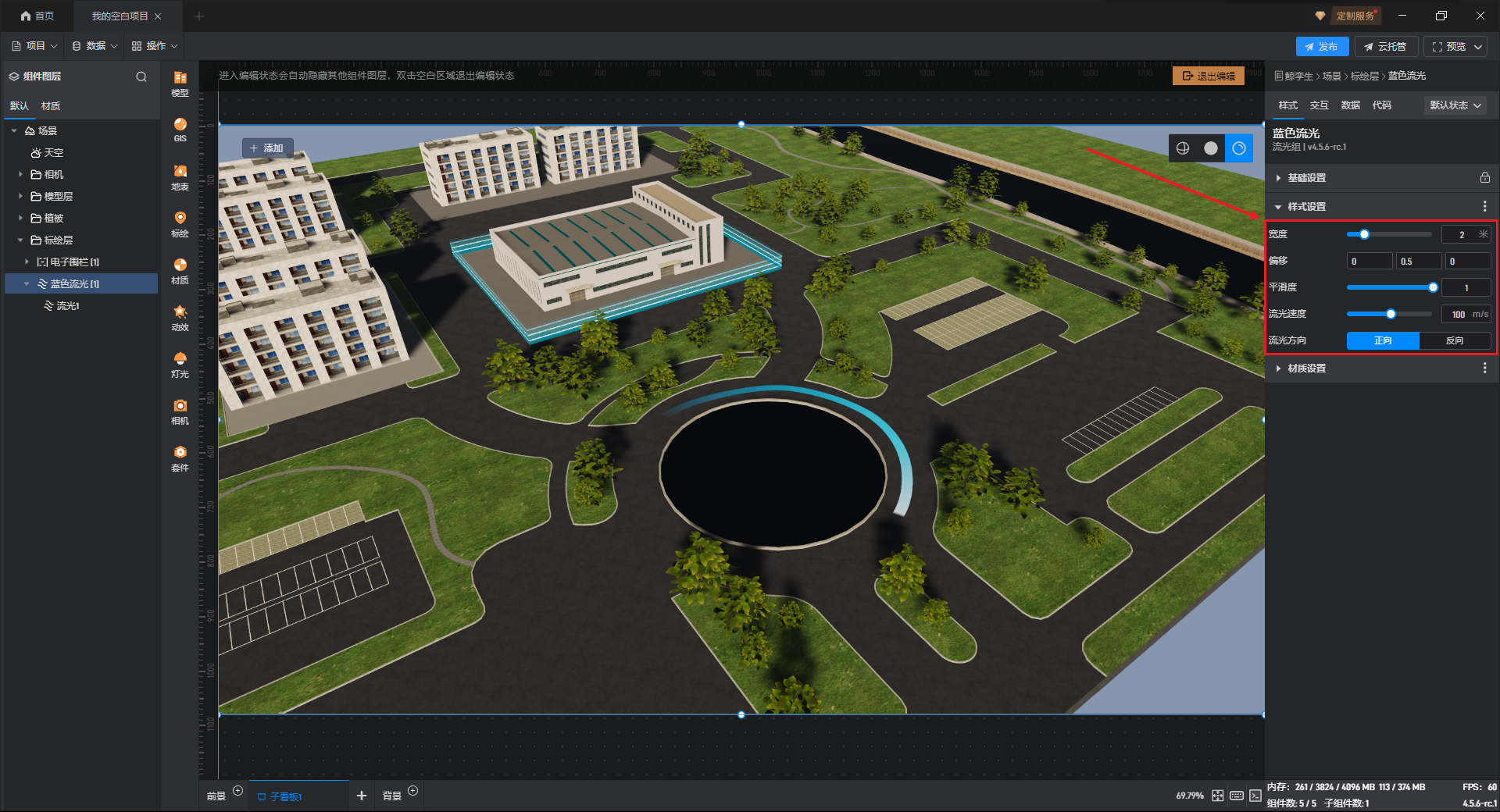Click the 流光速度 slider handle

click(x=1391, y=314)
